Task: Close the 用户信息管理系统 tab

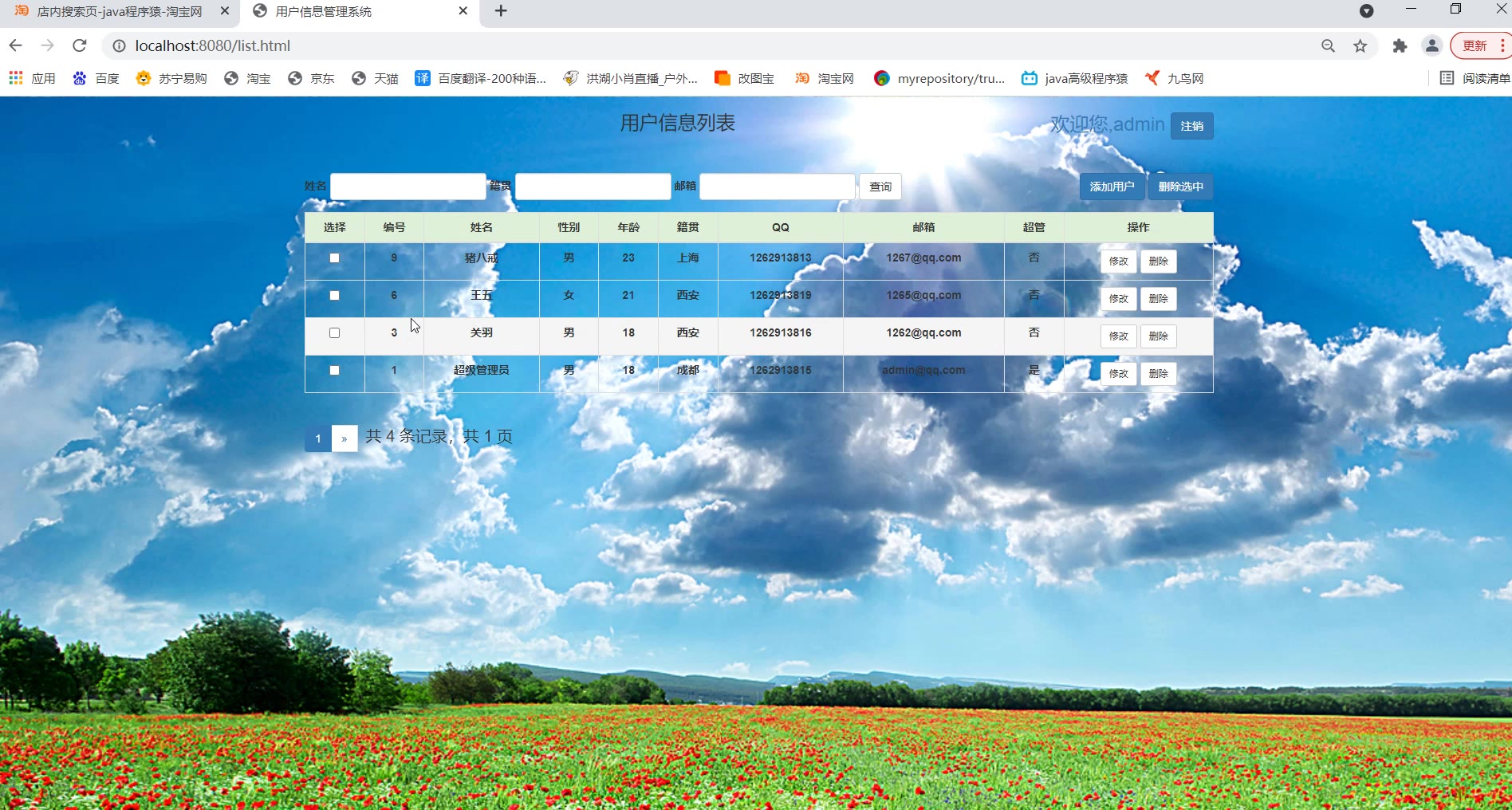Action: click(x=463, y=11)
